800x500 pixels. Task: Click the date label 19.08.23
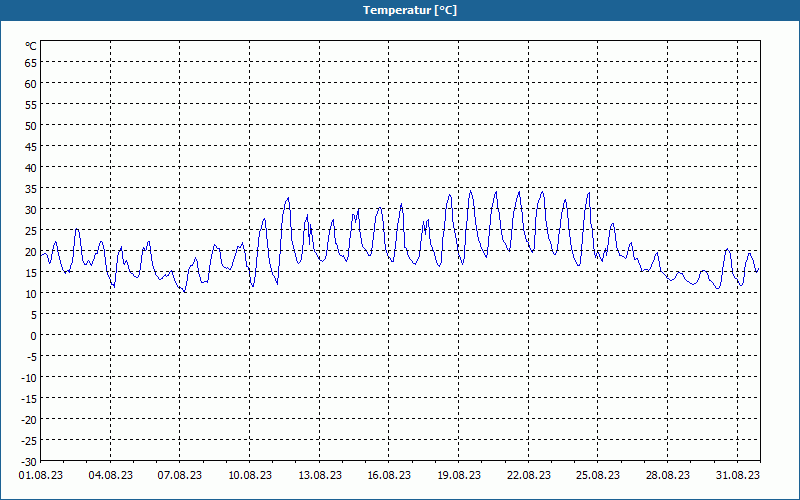[459, 476]
